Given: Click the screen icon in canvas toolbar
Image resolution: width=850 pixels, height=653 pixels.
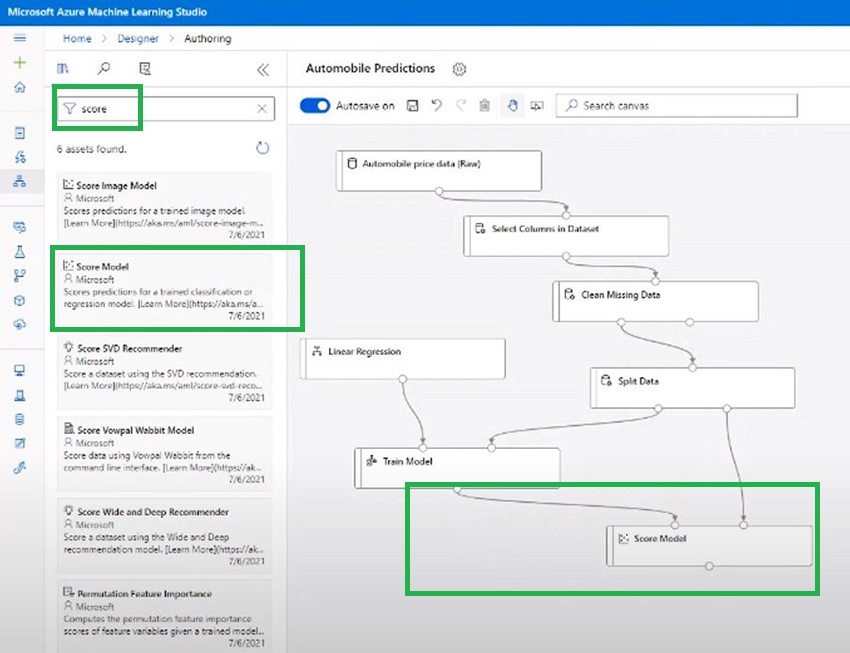Looking at the screenshot, I should coord(537,106).
